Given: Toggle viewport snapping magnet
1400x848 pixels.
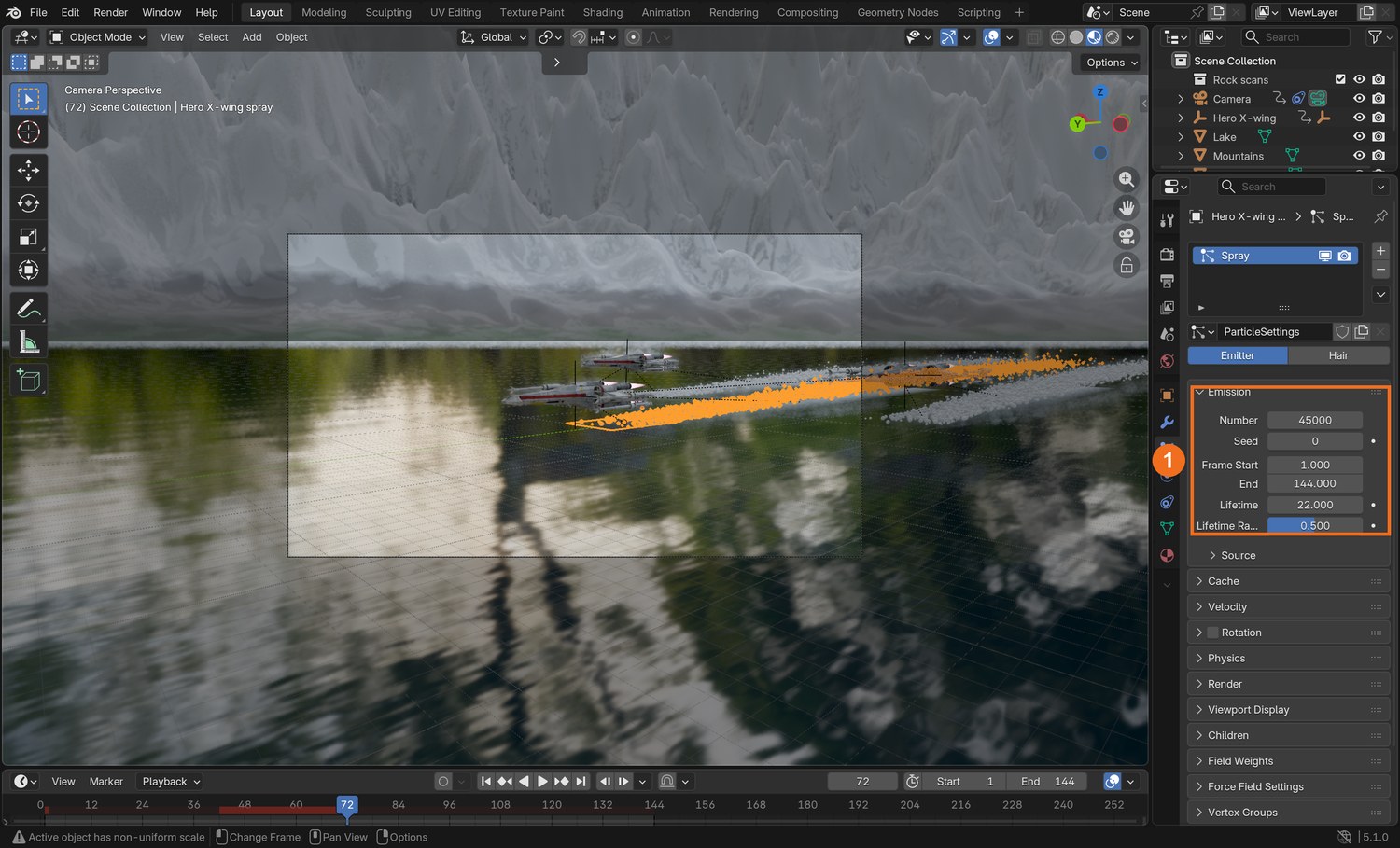Looking at the screenshot, I should coord(579,37).
